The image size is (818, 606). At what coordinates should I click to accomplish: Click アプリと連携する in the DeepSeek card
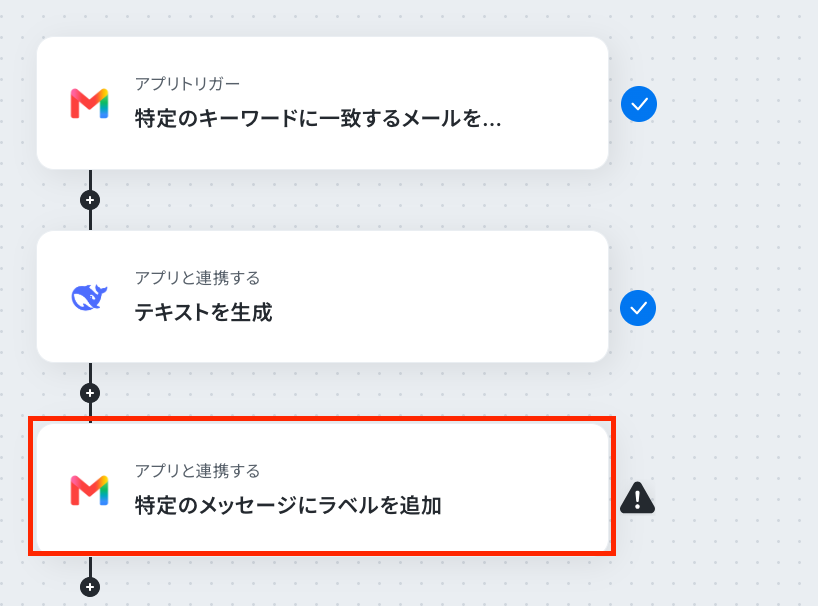coord(197,278)
